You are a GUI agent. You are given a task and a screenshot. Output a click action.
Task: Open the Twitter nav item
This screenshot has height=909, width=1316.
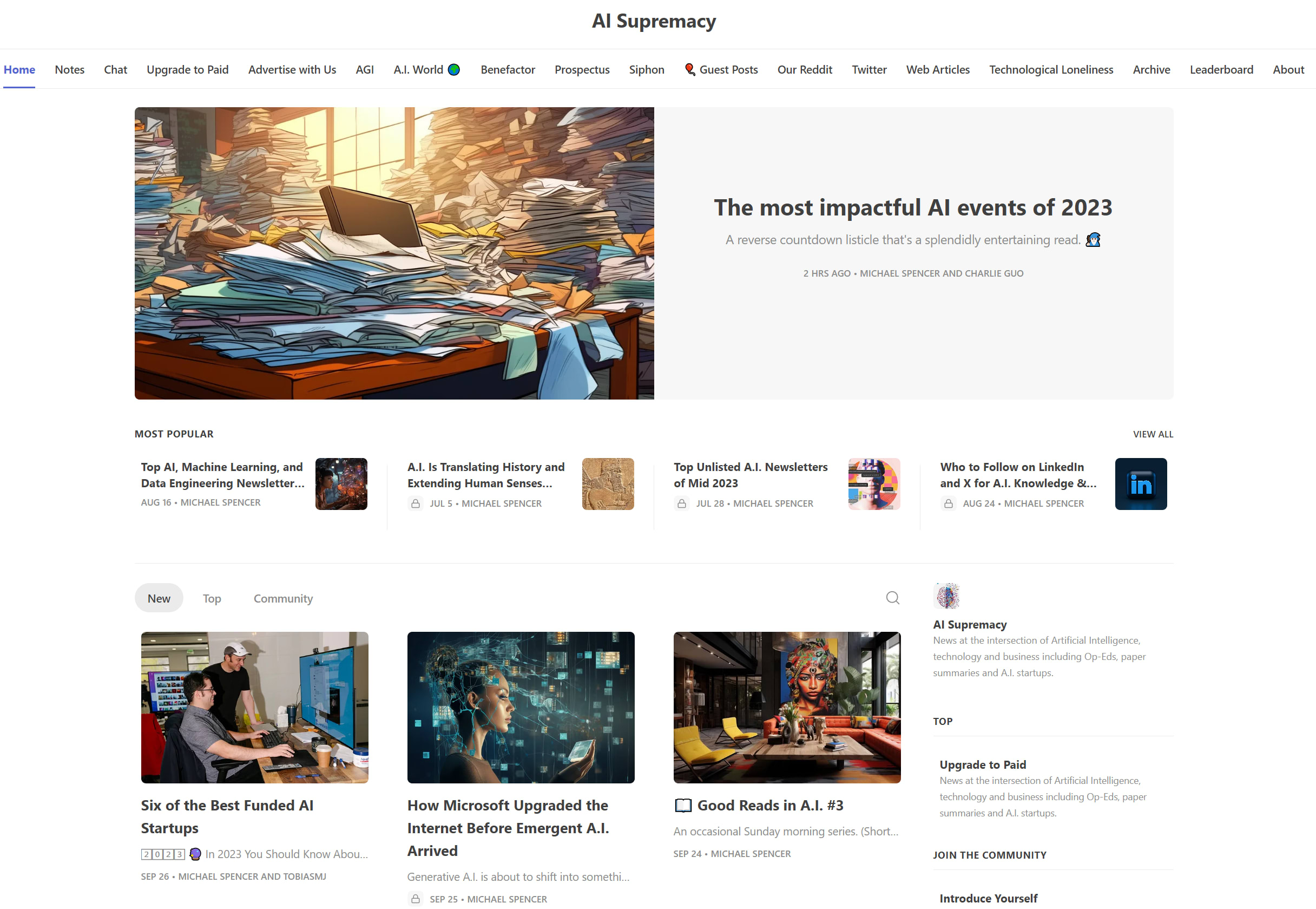tap(869, 69)
